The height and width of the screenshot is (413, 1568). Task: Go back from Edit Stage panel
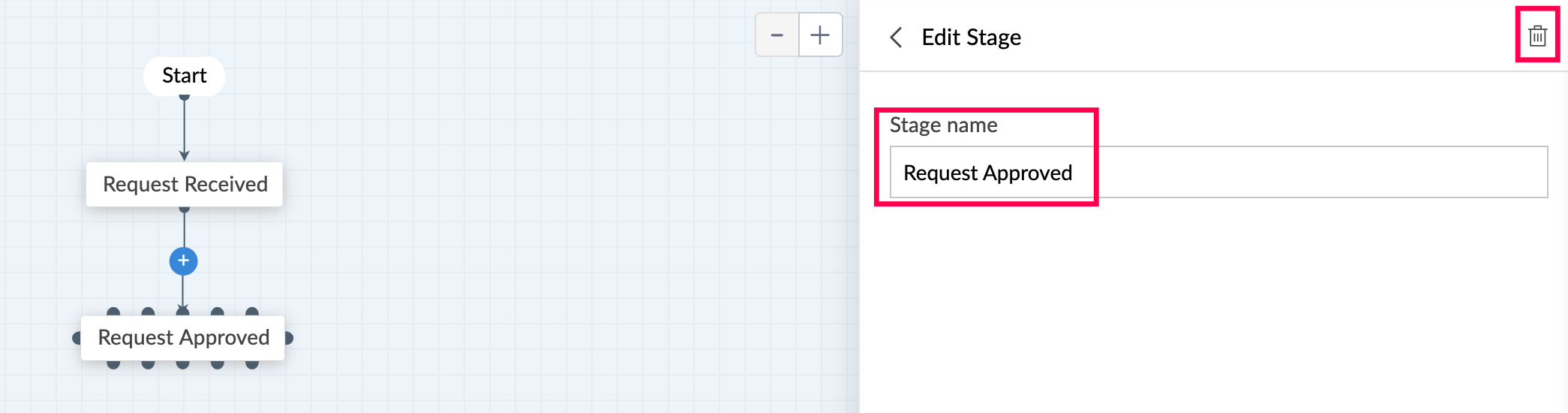[896, 38]
